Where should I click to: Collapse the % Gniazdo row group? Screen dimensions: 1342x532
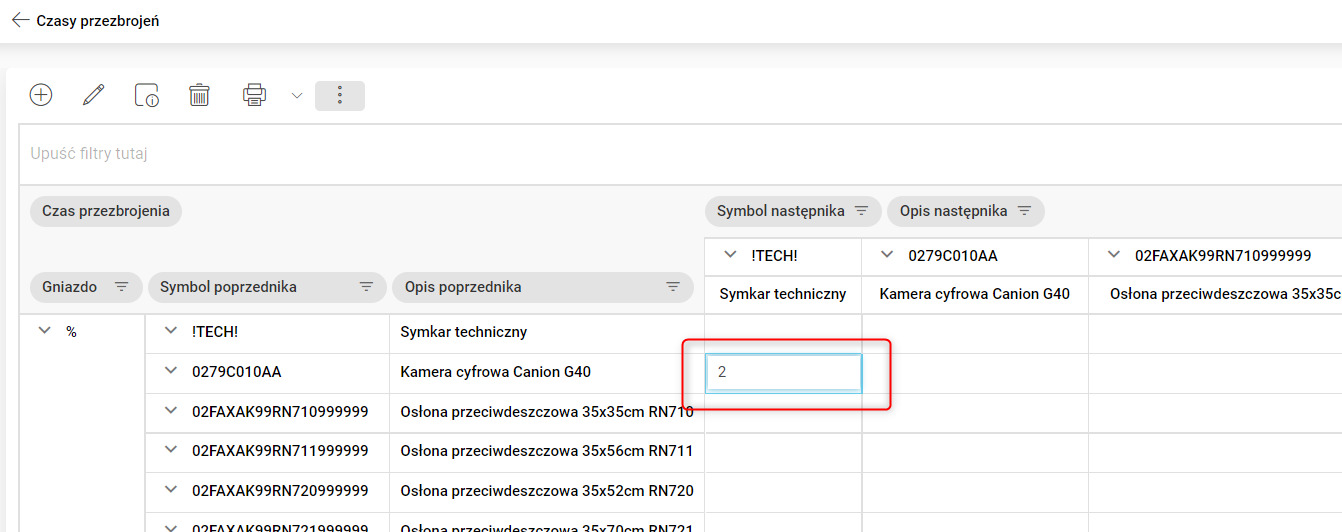coord(44,332)
